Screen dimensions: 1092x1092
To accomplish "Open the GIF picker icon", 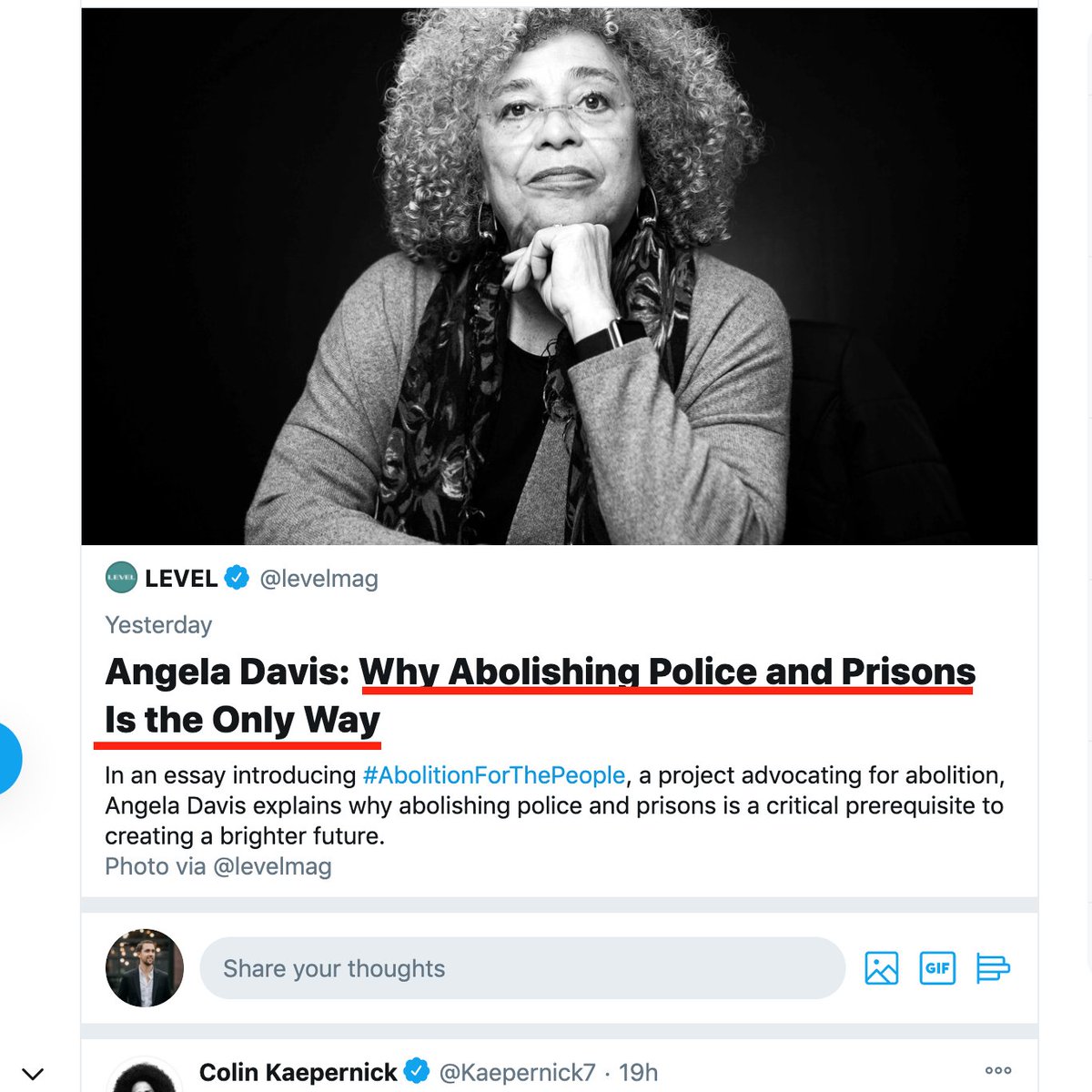I will [937, 968].
